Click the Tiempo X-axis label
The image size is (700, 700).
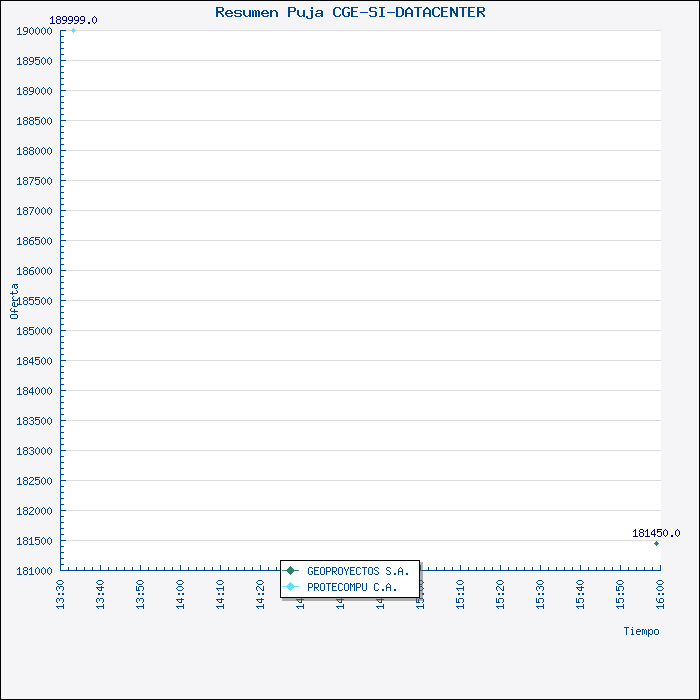[641, 631]
